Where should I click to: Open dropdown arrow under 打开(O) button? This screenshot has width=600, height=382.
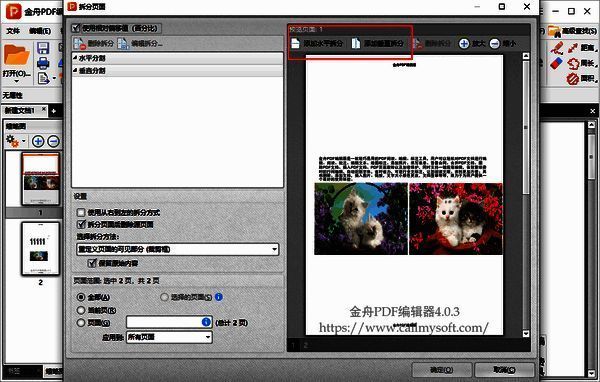point(16,81)
